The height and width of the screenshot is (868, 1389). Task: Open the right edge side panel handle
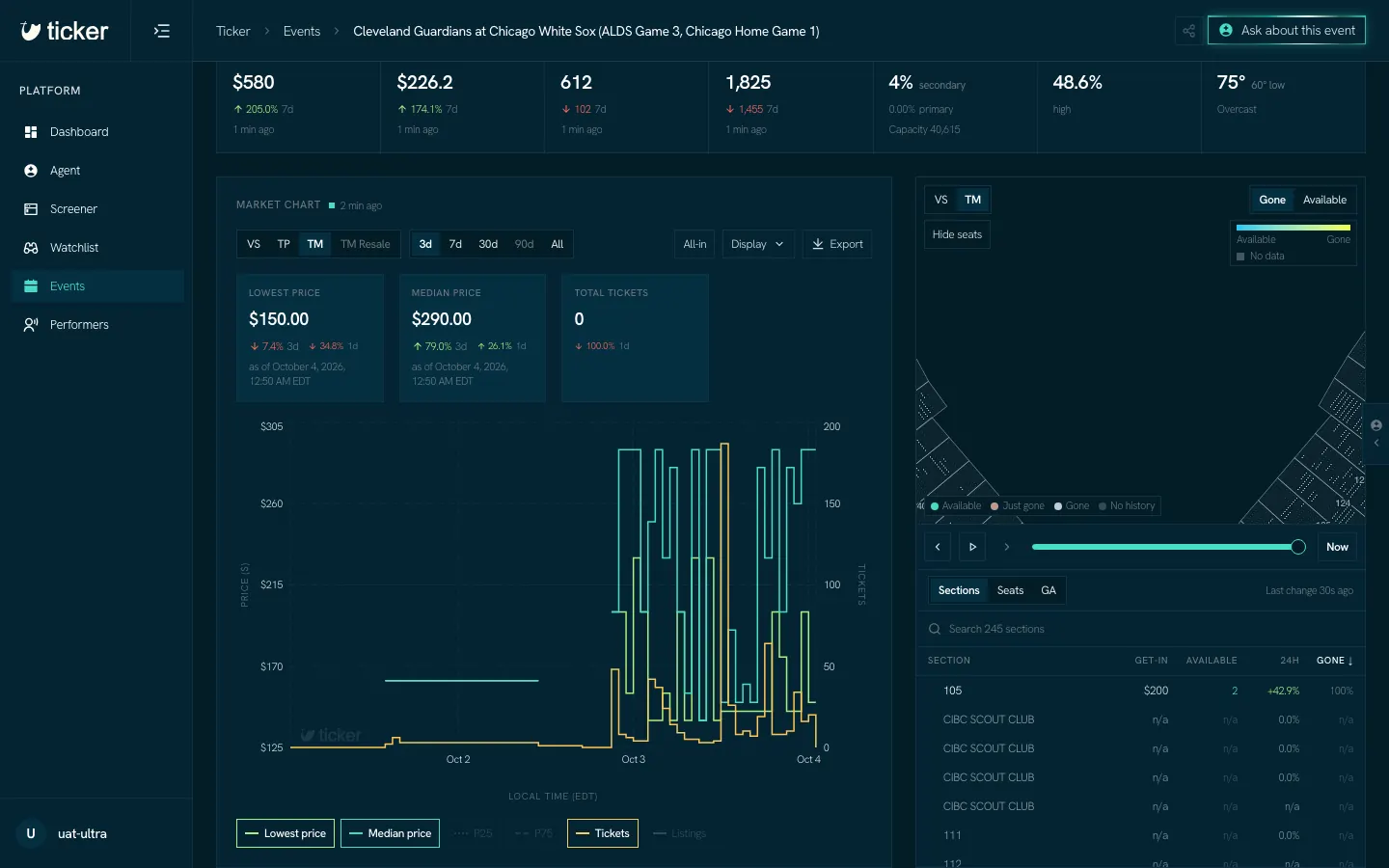pyautogui.click(x=1376, y=434)
